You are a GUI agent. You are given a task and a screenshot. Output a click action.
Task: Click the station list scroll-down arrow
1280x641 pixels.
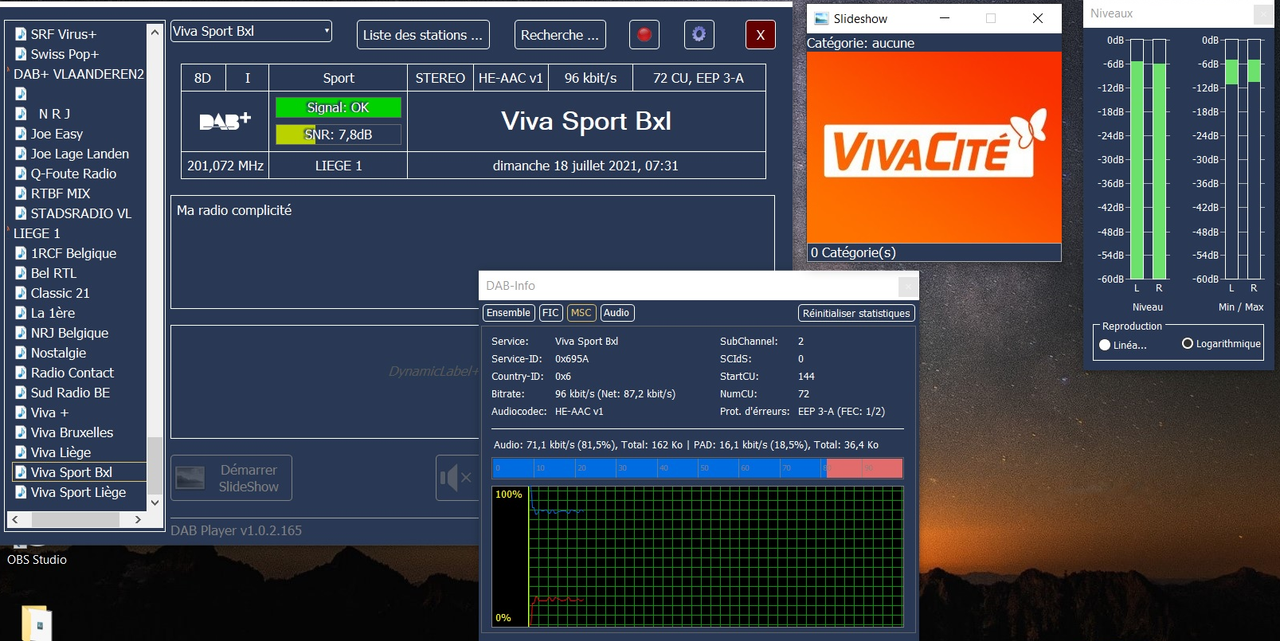point(154,502)
